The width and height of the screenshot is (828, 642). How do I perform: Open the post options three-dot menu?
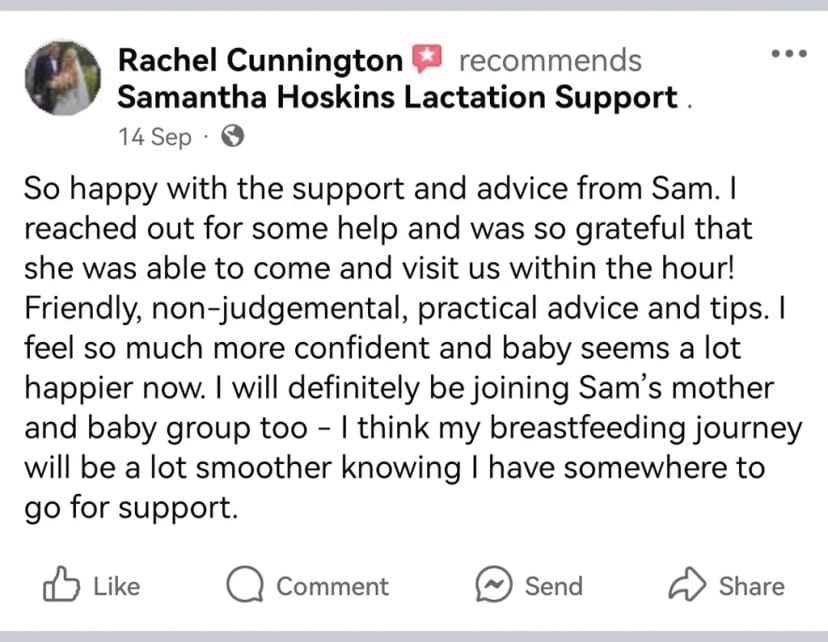pos(789,53)
